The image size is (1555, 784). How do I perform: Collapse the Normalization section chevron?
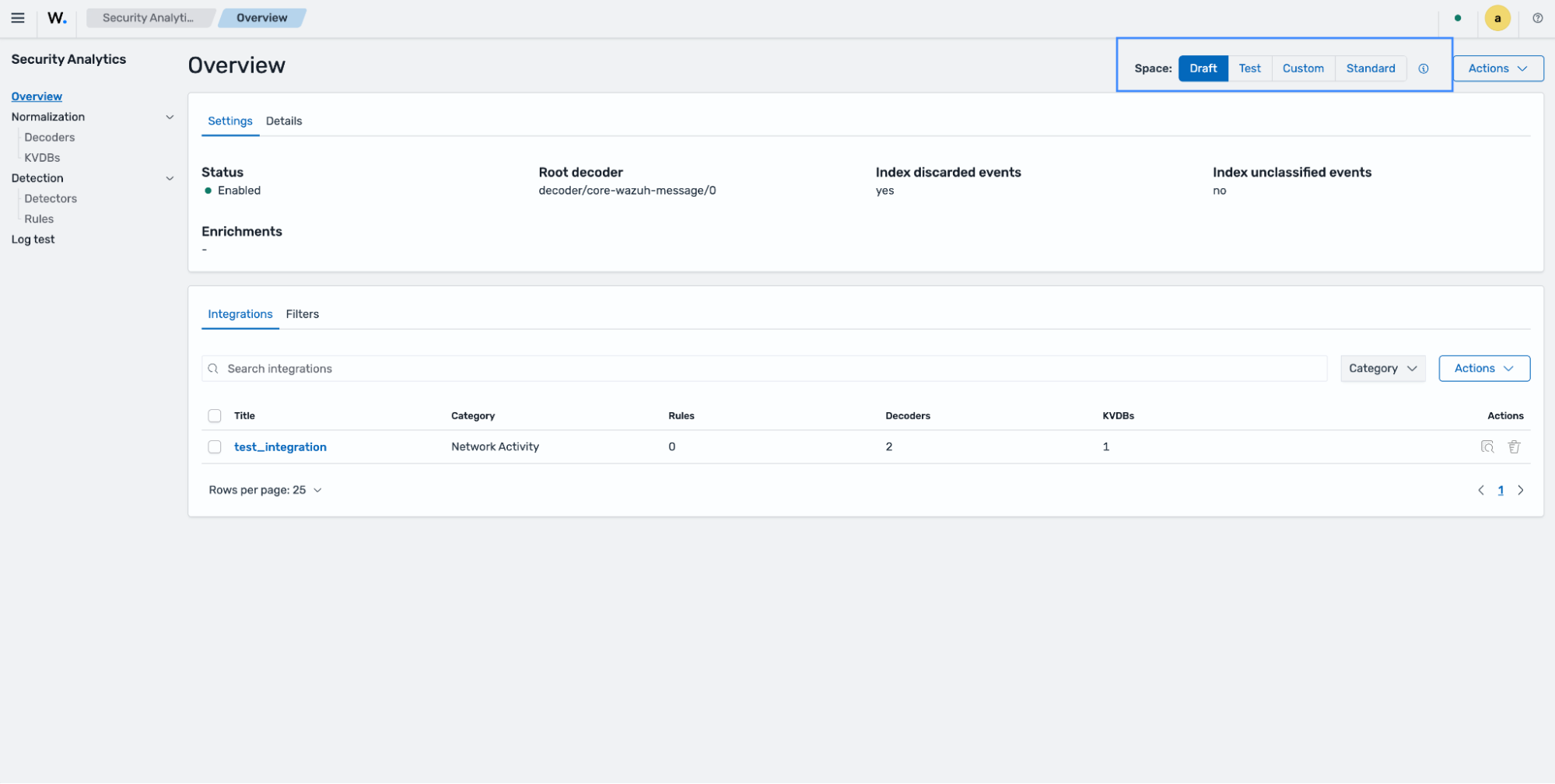[x=170, y=117]
